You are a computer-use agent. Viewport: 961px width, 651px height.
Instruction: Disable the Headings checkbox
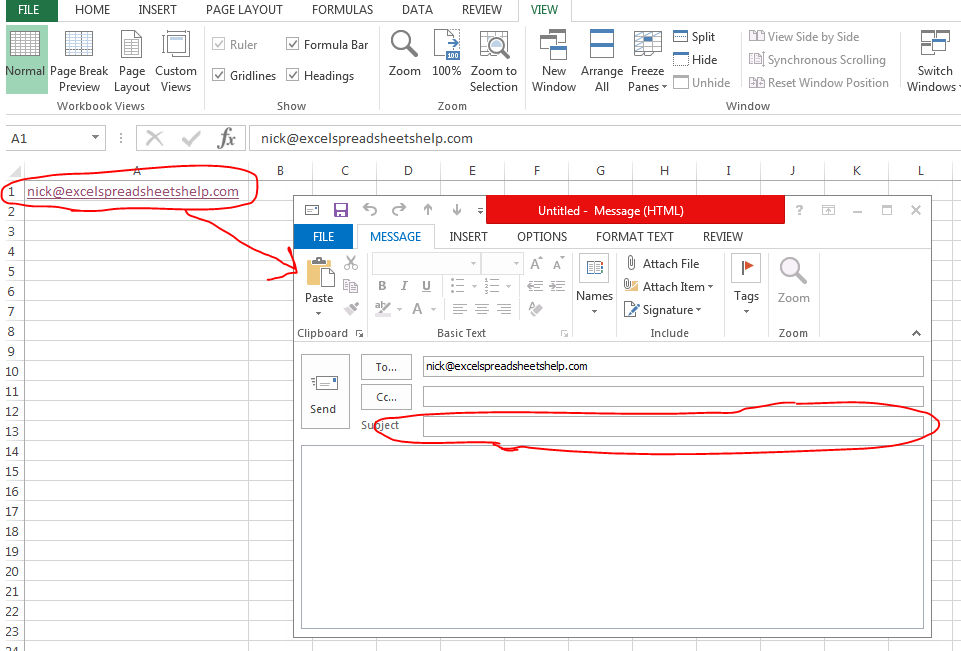pyautogui.click(x=293, y=75)
